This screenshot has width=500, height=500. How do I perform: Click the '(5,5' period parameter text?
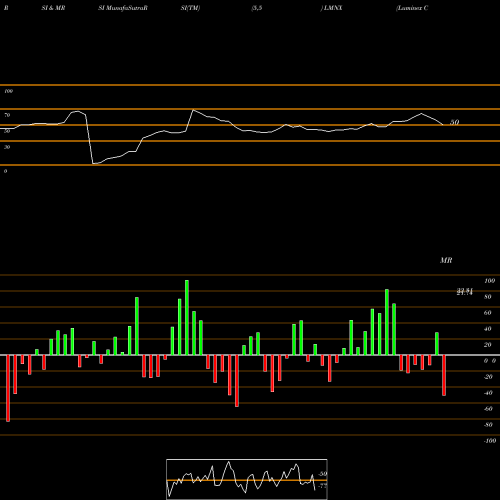coord(257,8)
